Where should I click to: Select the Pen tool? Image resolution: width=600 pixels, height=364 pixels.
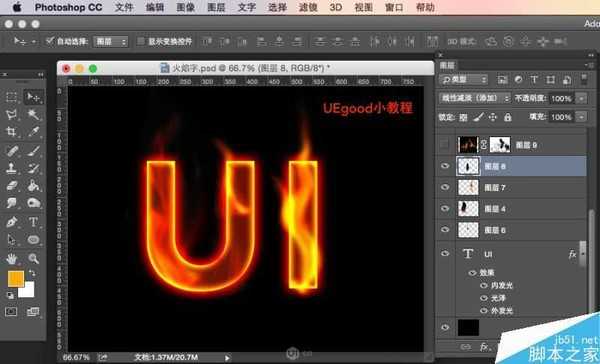pos(11,222)
